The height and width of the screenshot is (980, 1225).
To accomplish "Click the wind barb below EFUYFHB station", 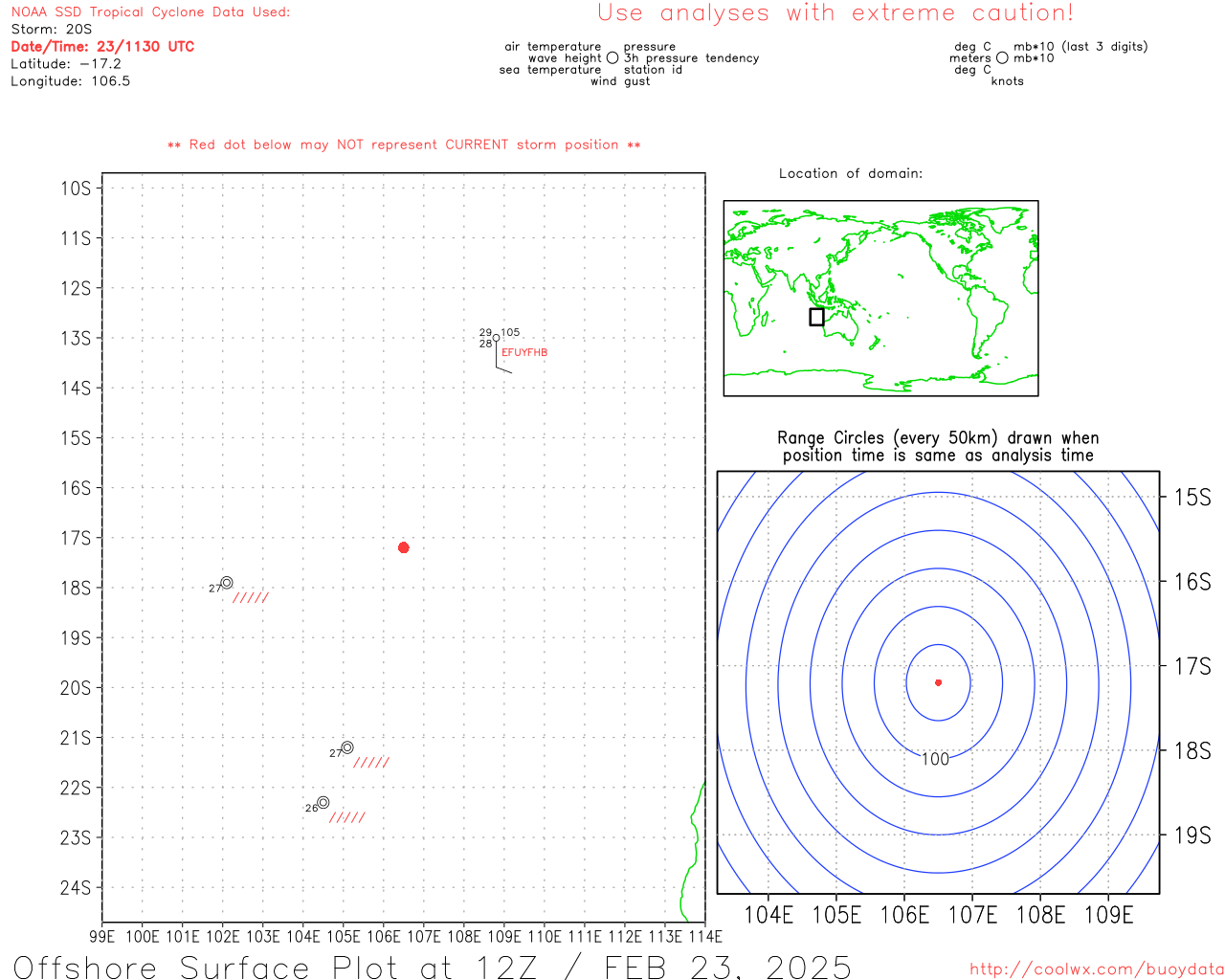I will click(503, 357).
